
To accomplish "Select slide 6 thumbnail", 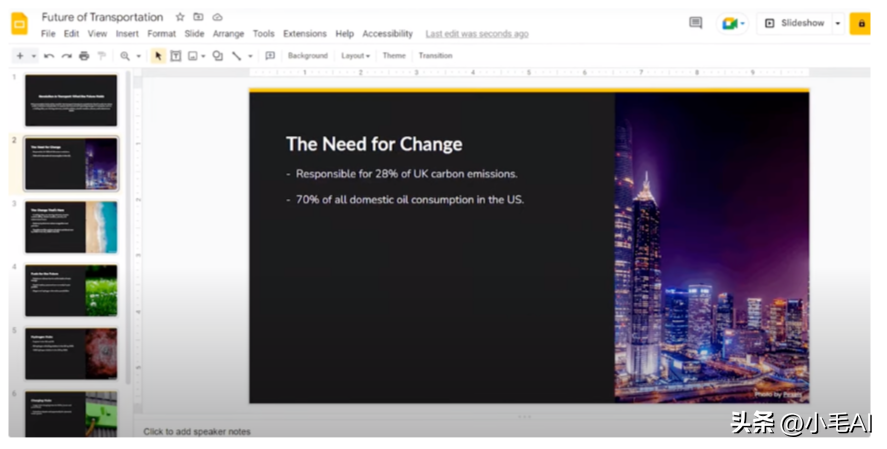I will click(x=71, y=414).
